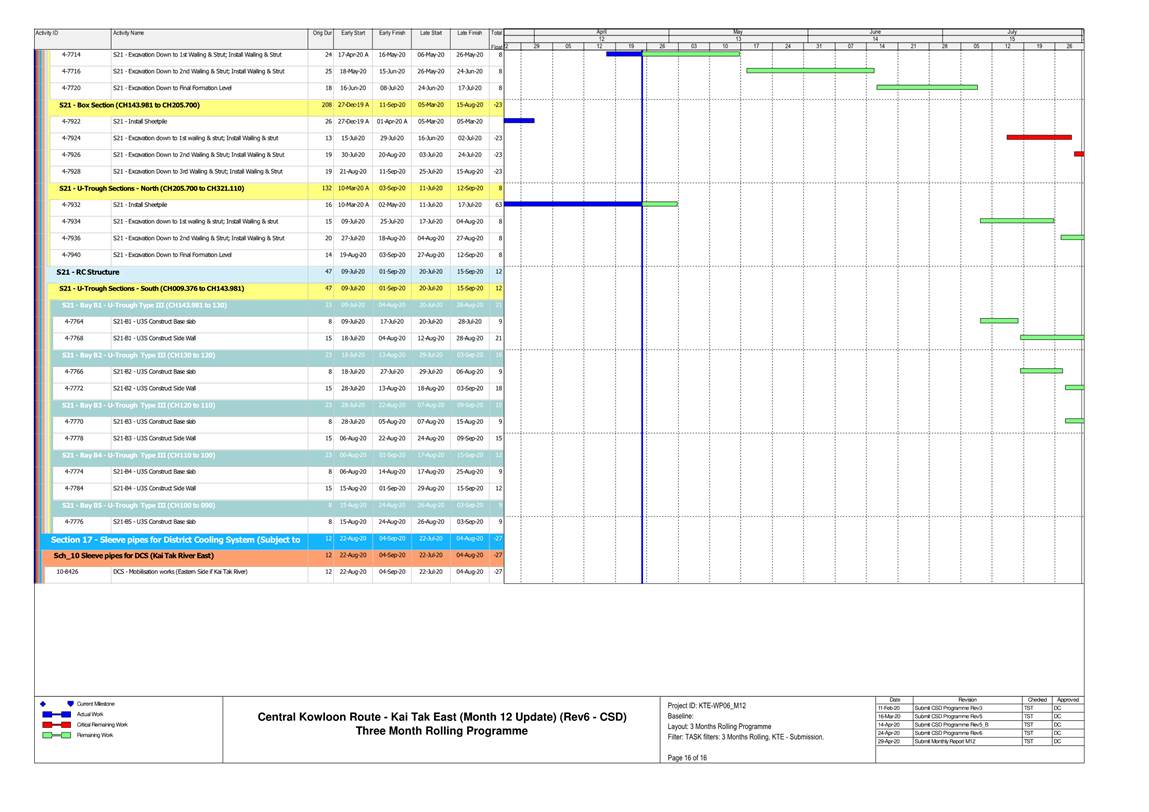Click the blue actual bar for 4-7922

point(519,121)
